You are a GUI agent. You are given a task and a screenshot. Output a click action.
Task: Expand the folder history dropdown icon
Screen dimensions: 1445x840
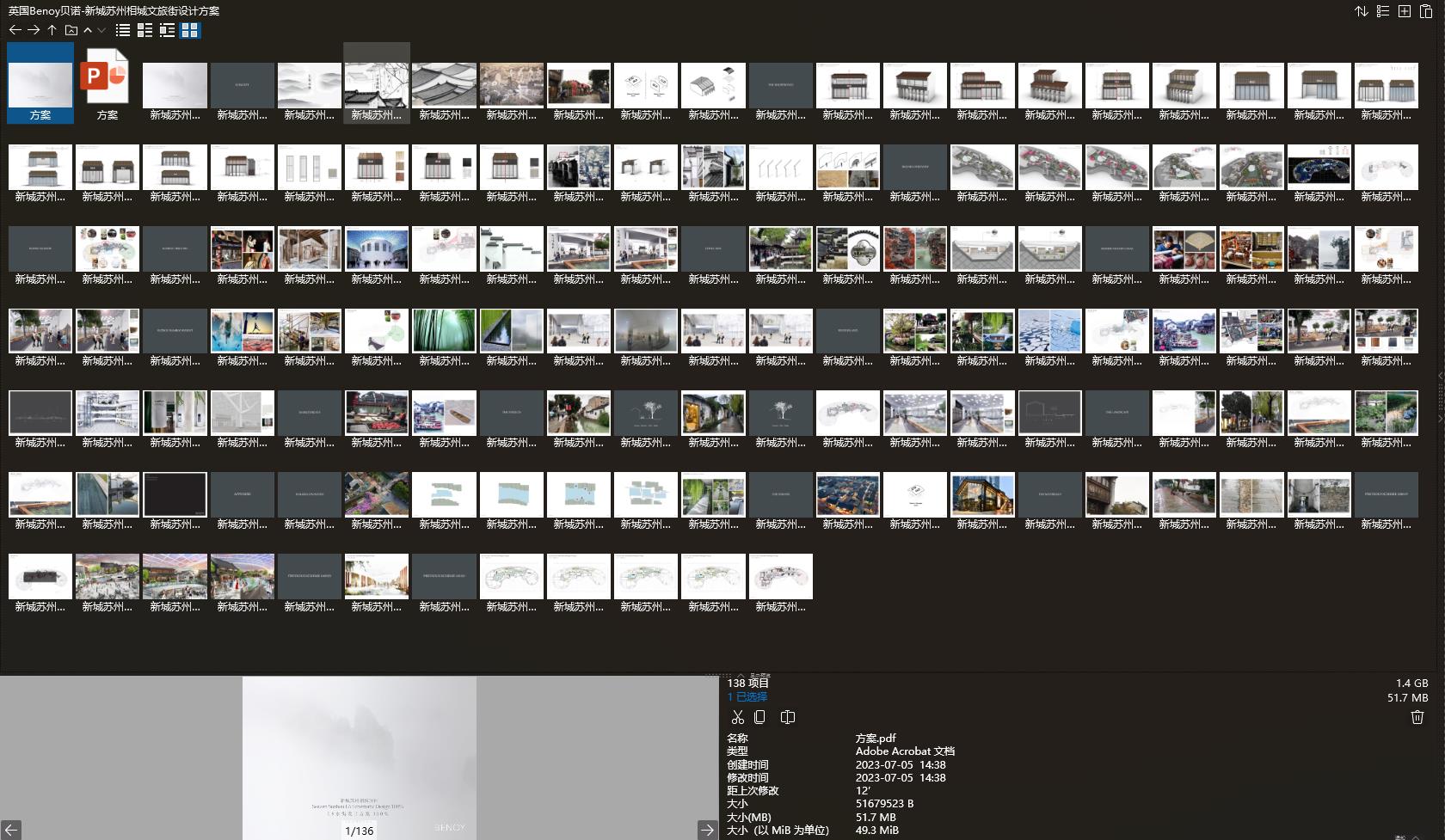point(101,30)
